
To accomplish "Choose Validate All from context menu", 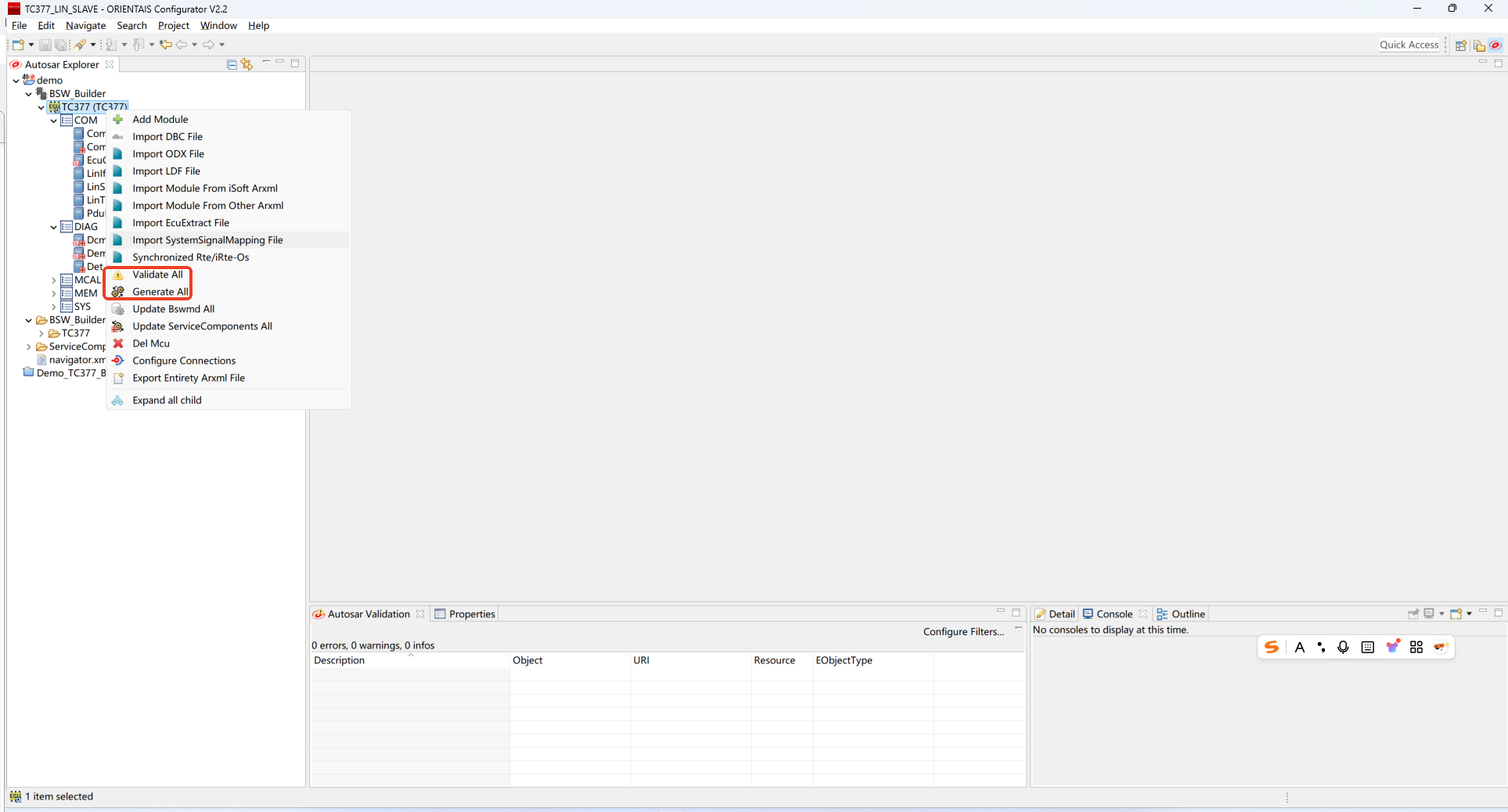I will pos(157,275).
